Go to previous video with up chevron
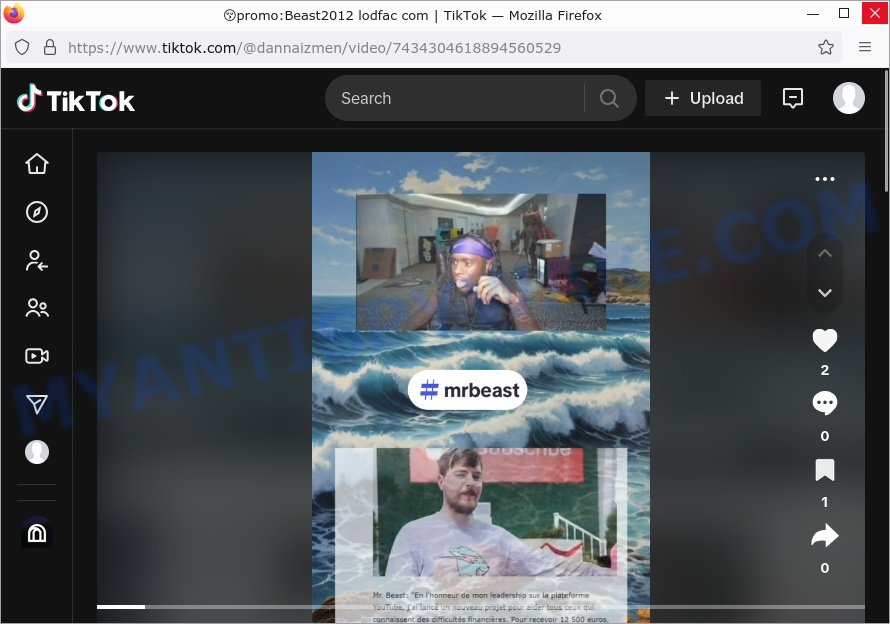 [825, 253]
